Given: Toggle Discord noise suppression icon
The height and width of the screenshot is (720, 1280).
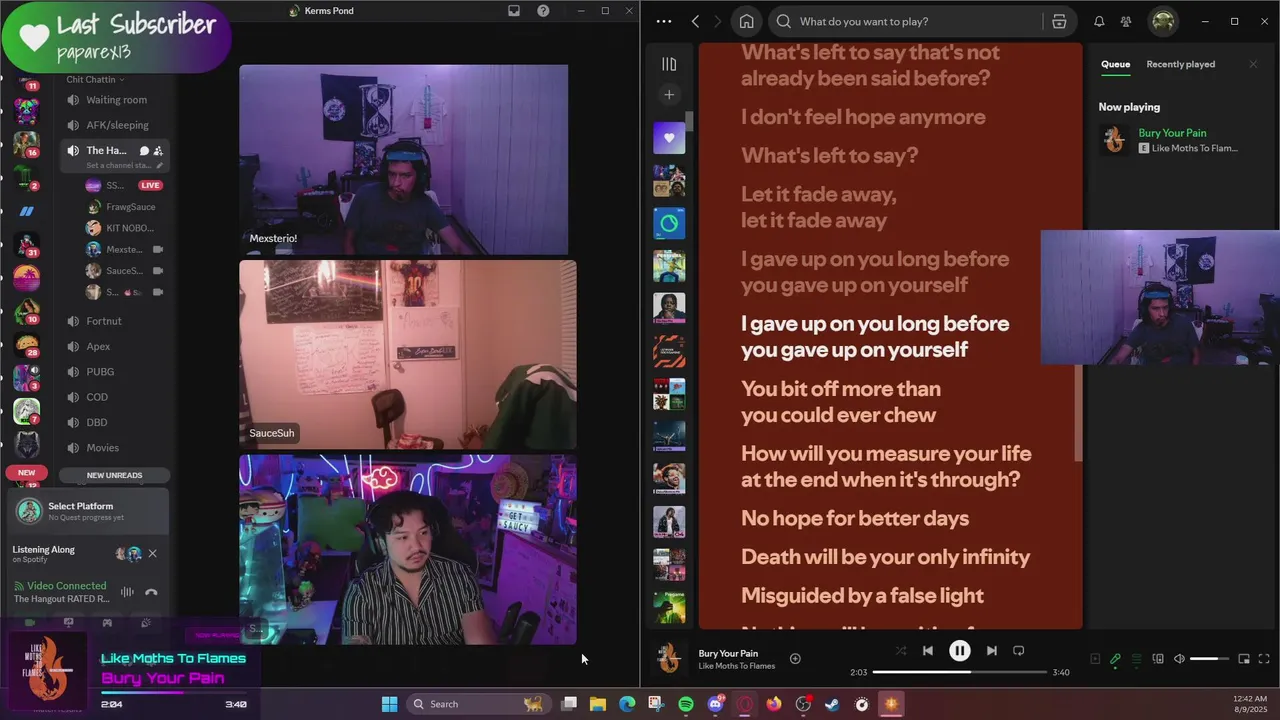Looking at the screenshot, I should 127,592.
